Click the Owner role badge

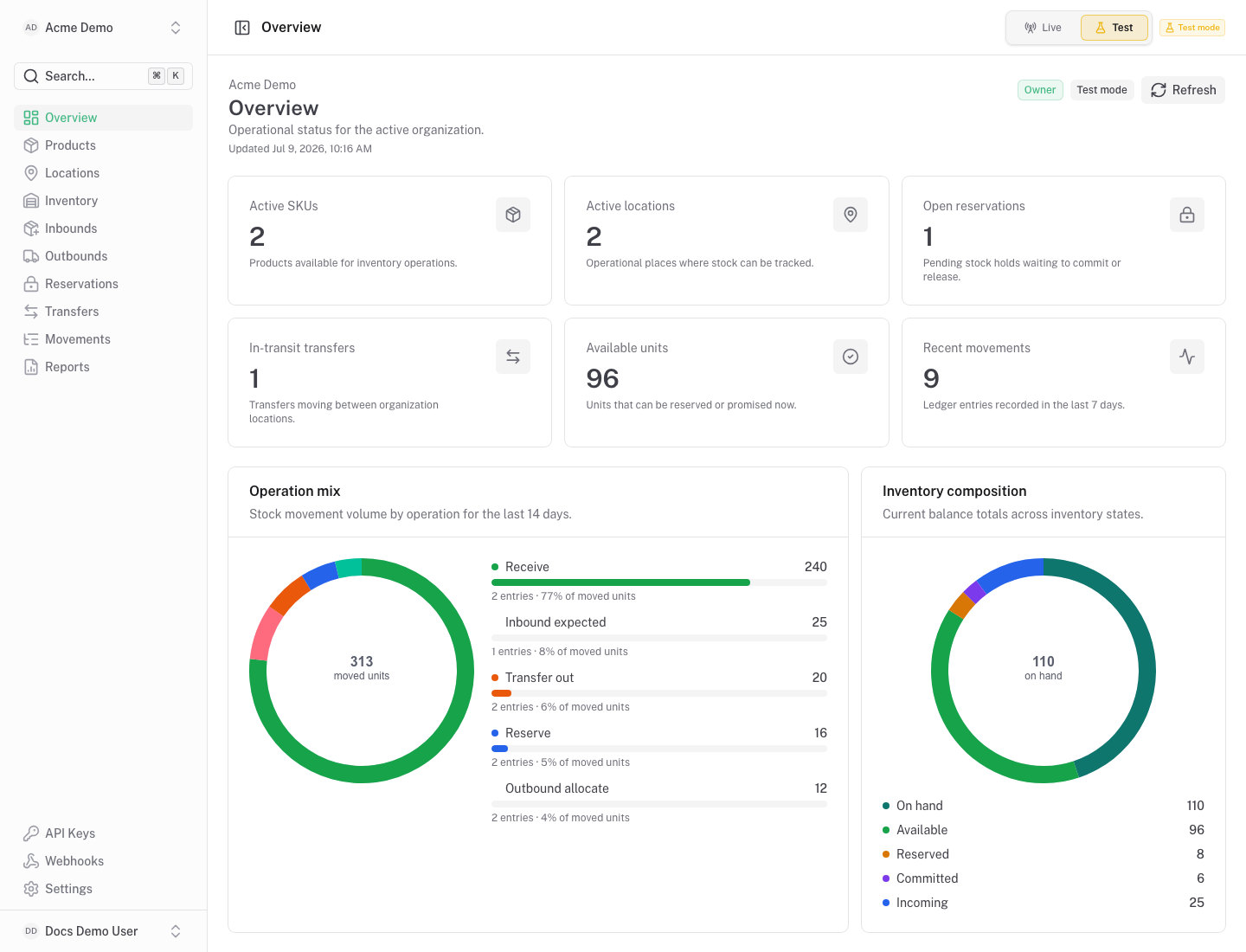1040,90
